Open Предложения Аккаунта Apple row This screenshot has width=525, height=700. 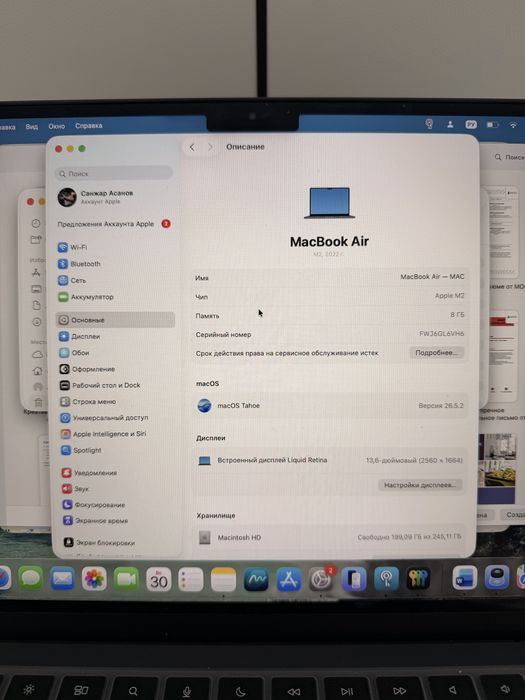point(115,224)
